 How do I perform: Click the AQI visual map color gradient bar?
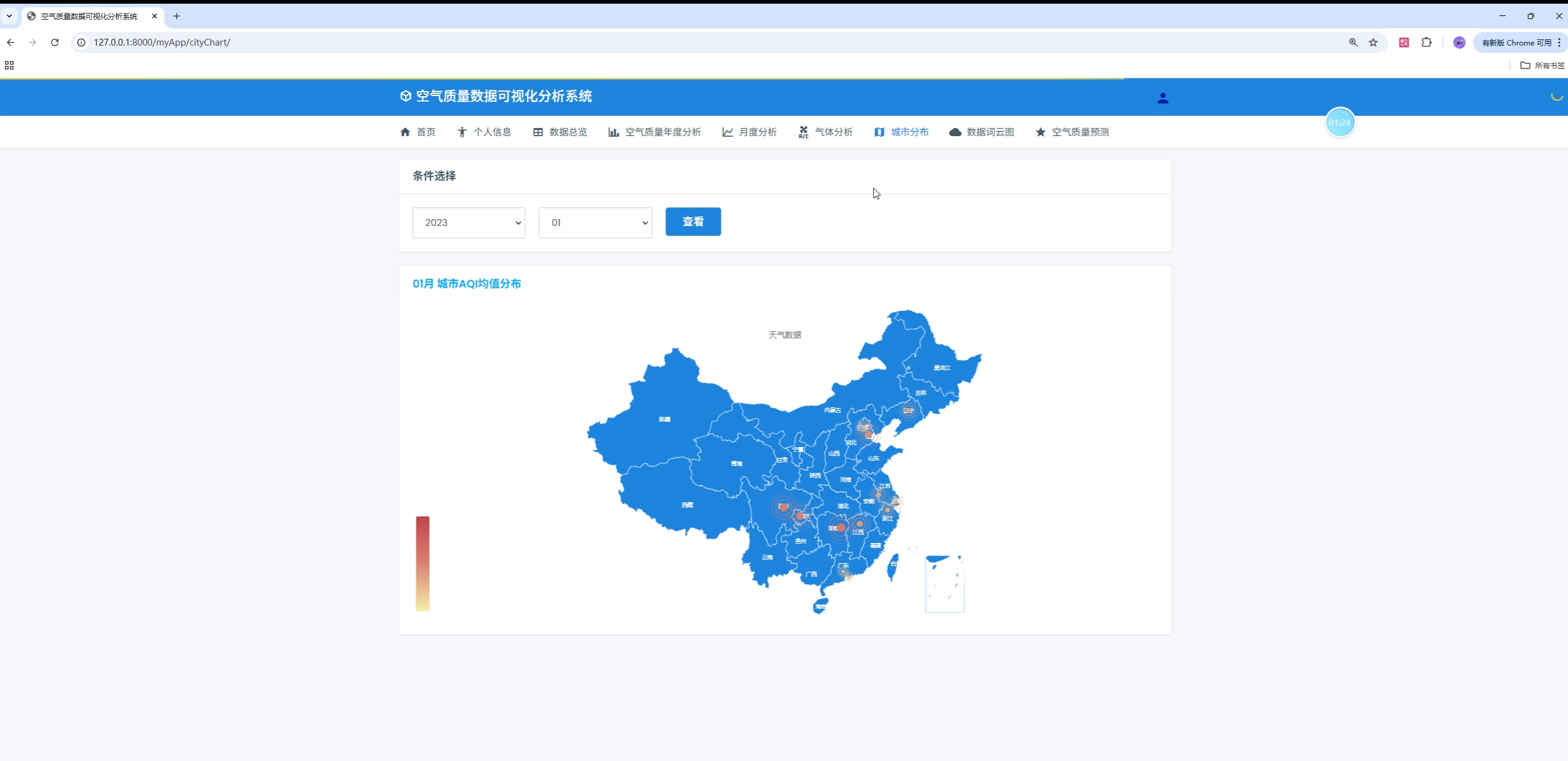tap(422, 563)
